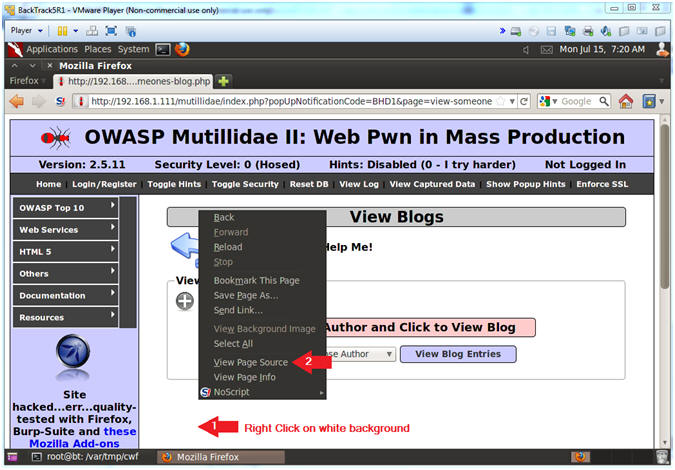Image resolution: width=675 pixels, height=470 pixels.
Task: Launch Firefox from top panel icon
Action: [x=182, y=49]
